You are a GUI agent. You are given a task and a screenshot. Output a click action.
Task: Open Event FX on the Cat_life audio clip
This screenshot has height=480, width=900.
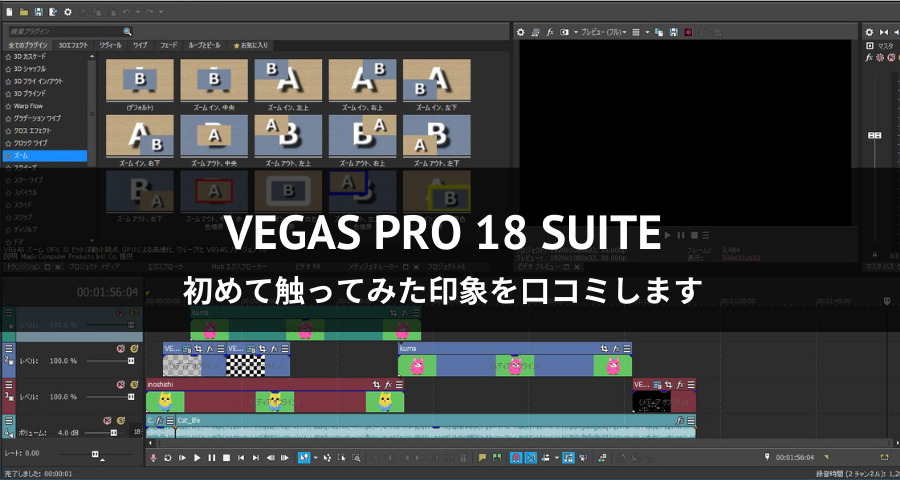point(680,420)
